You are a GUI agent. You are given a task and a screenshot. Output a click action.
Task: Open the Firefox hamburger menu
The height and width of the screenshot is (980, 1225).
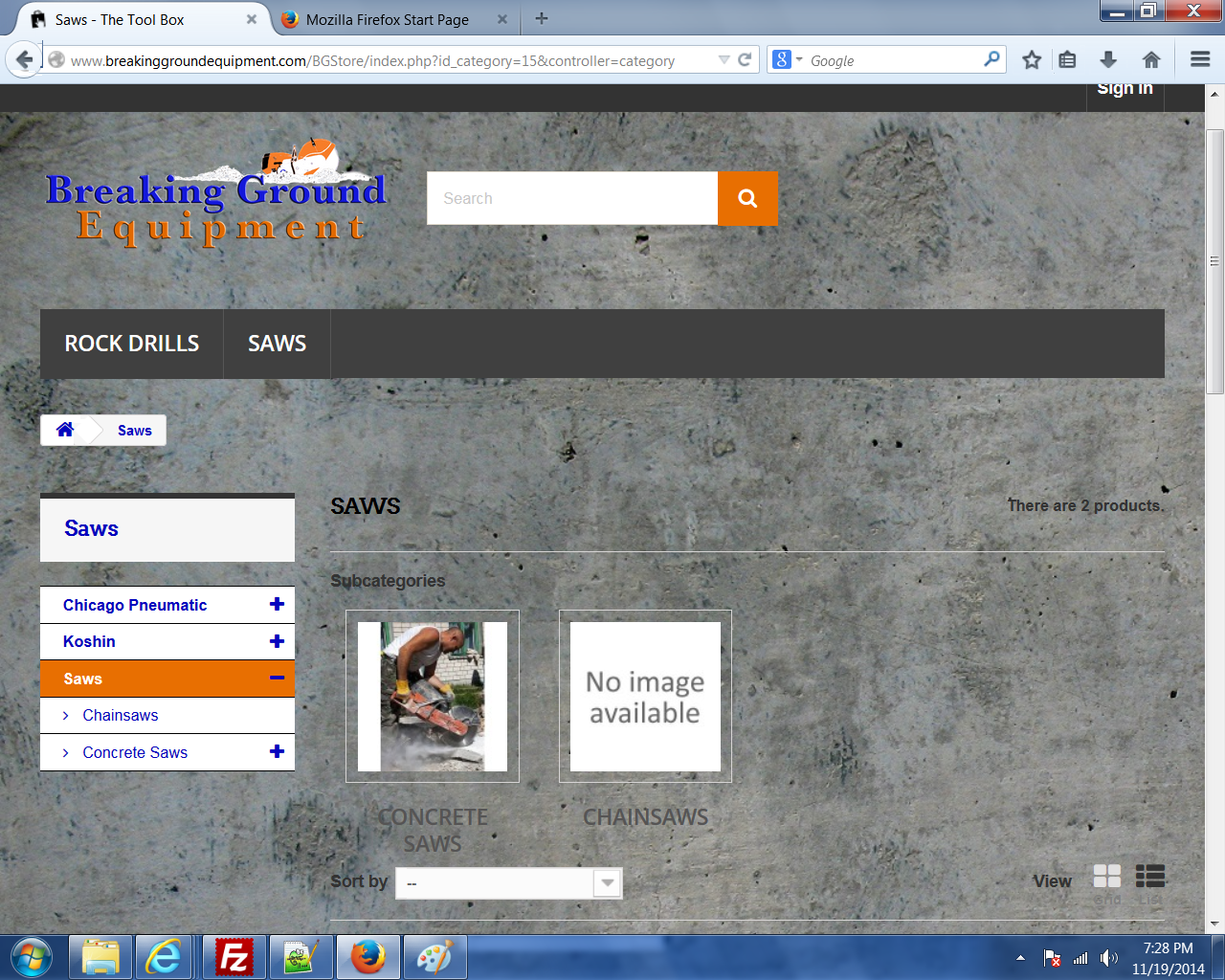pyautogui.click(x=1200, y=59)
